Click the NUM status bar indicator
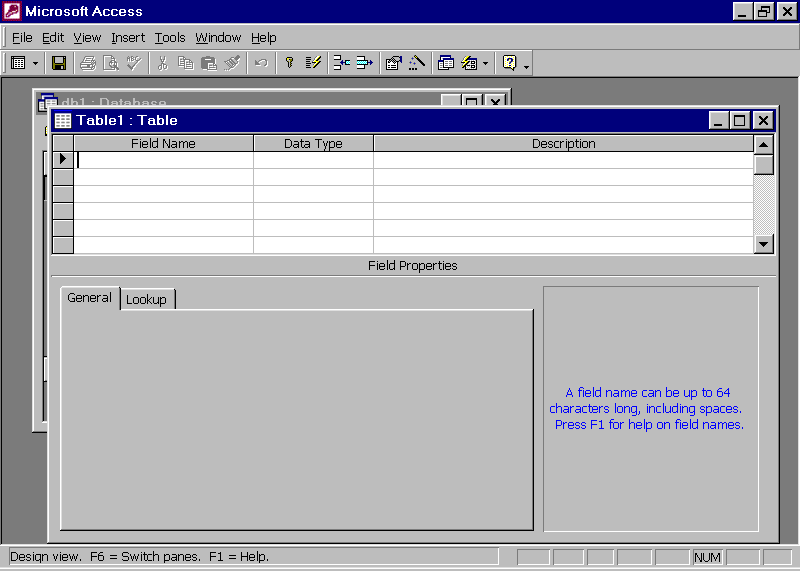This screenshot has width=800, height=571. (707, 557)
